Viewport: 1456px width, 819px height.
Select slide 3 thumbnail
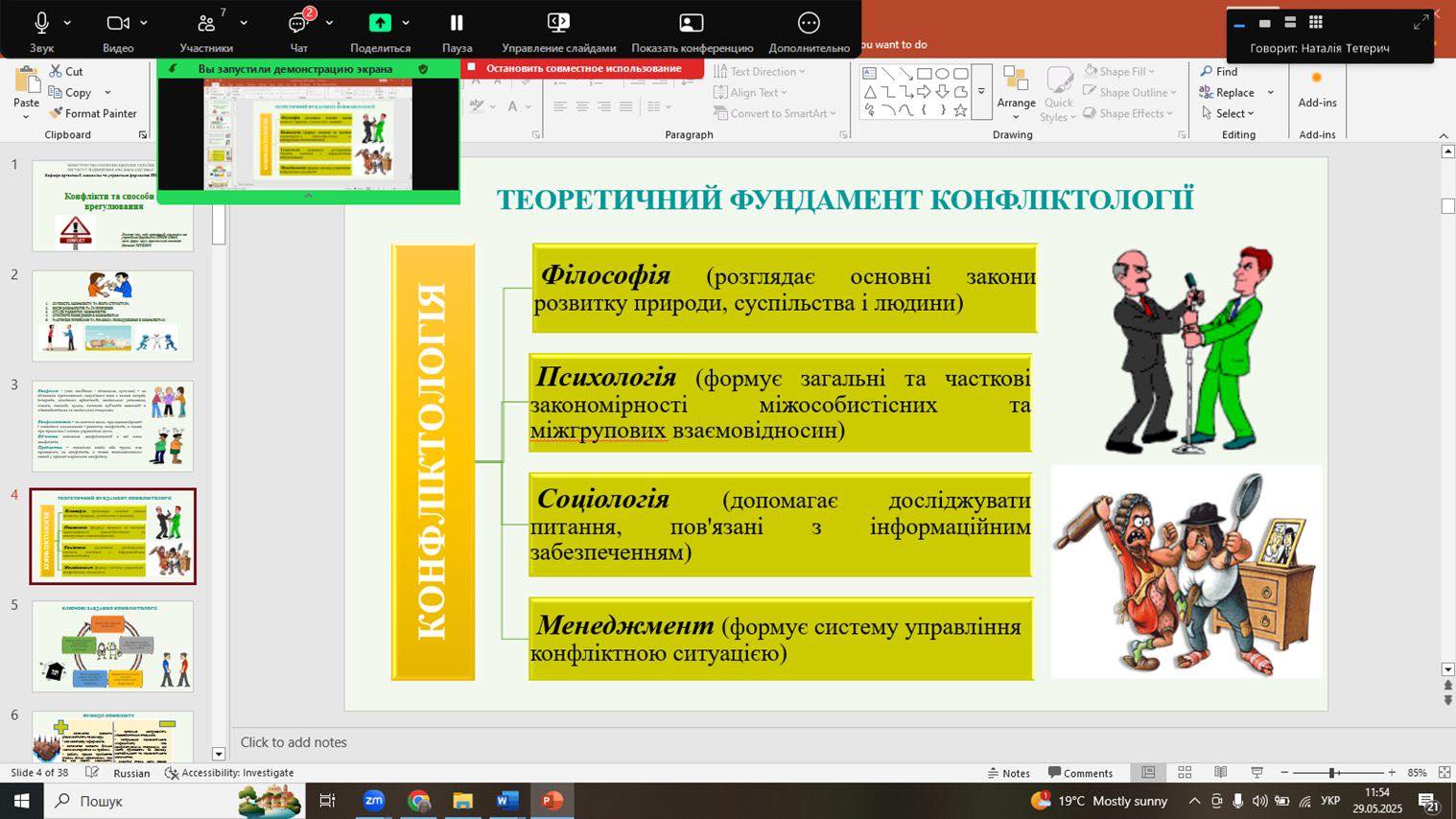tap(112, 426)
